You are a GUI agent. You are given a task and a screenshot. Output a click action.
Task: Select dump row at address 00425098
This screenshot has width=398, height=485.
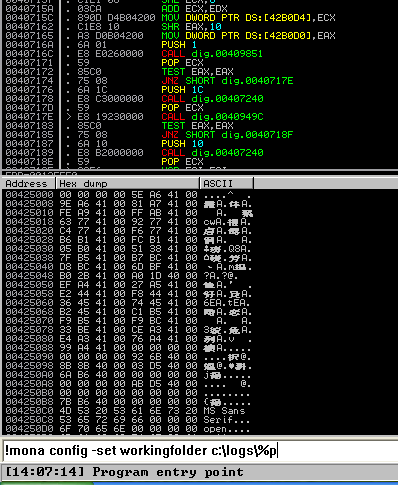pos(128,365)
